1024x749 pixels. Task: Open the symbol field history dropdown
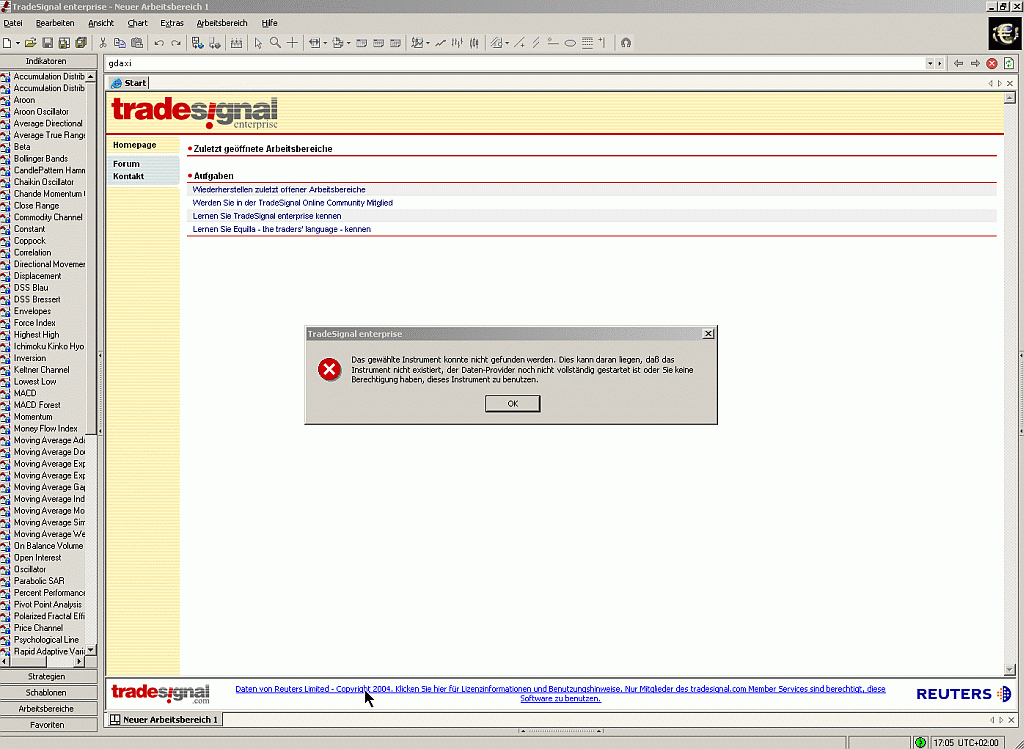coord(930,63)
